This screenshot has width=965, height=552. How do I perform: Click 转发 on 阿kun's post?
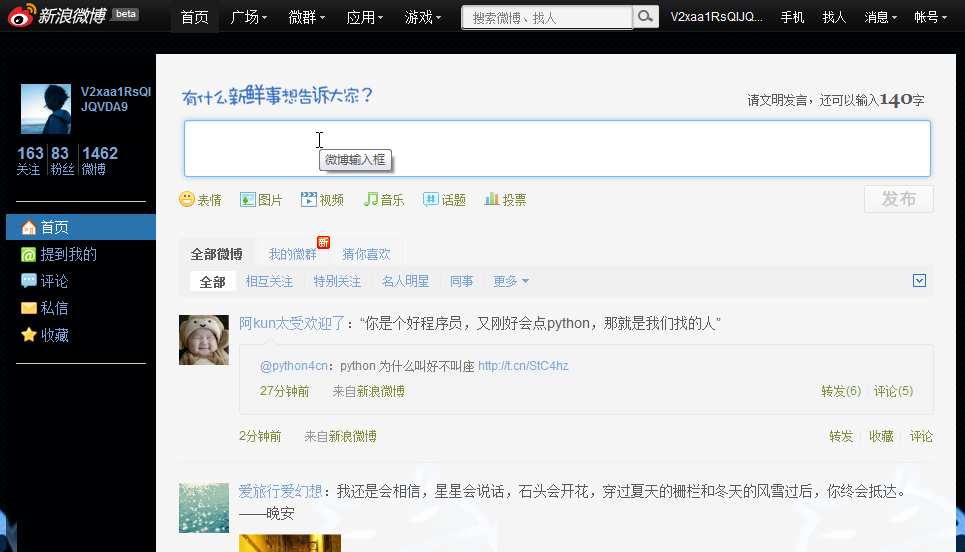[841, 436]
